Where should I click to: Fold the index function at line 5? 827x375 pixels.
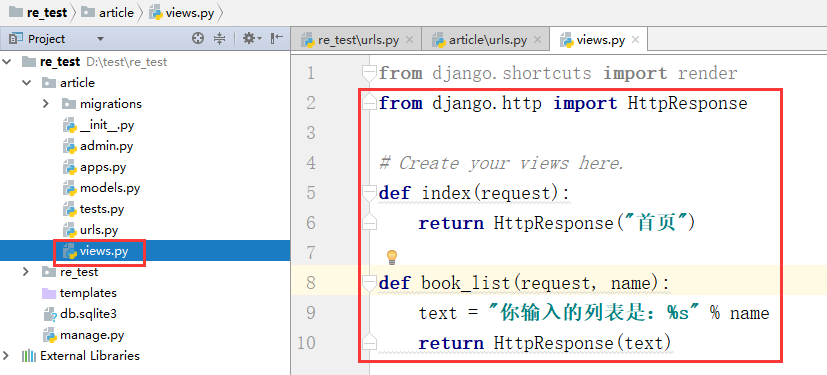click(370, 193)
